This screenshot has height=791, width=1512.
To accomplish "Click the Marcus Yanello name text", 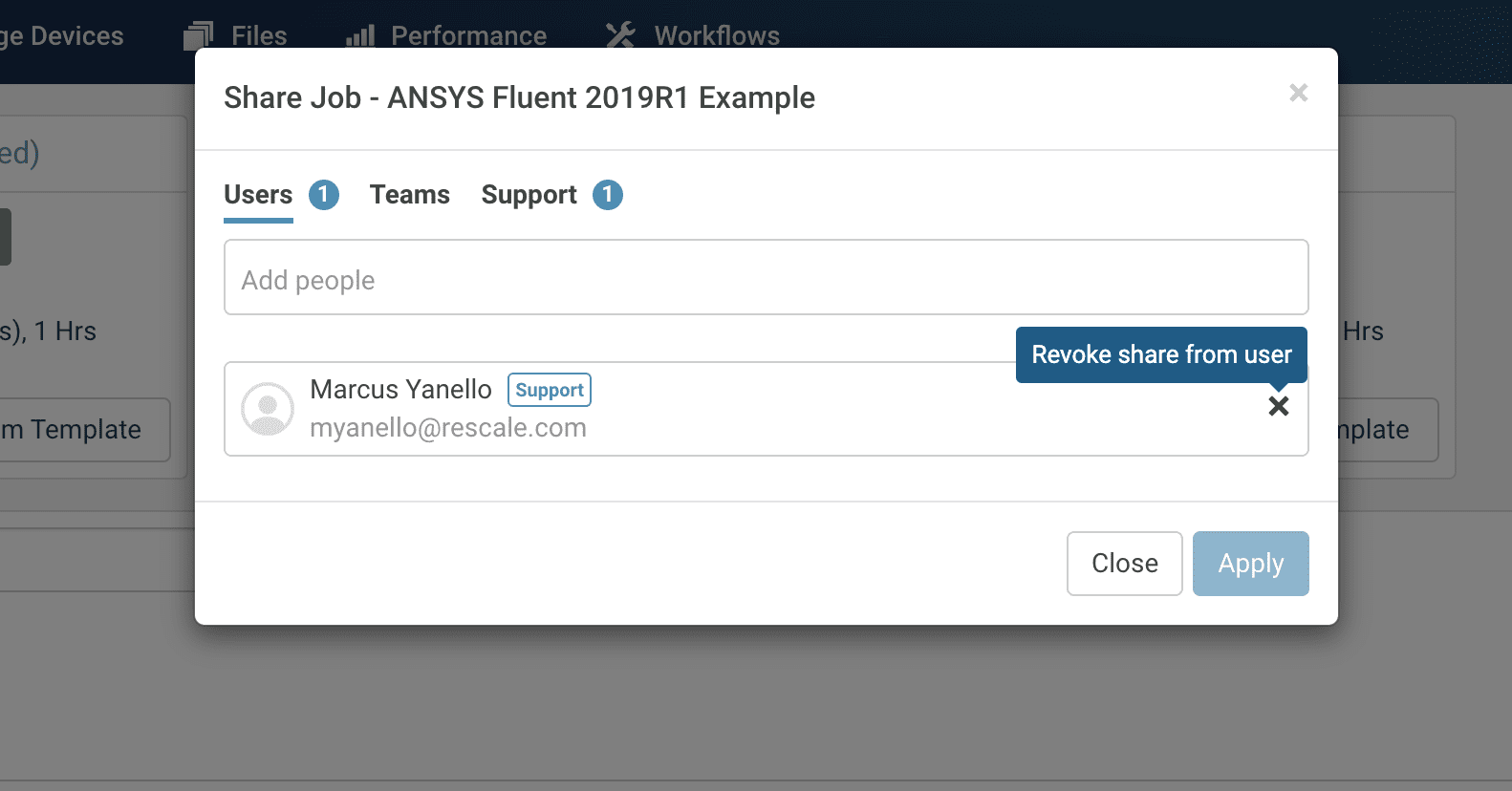I will (x=400, y=390).
